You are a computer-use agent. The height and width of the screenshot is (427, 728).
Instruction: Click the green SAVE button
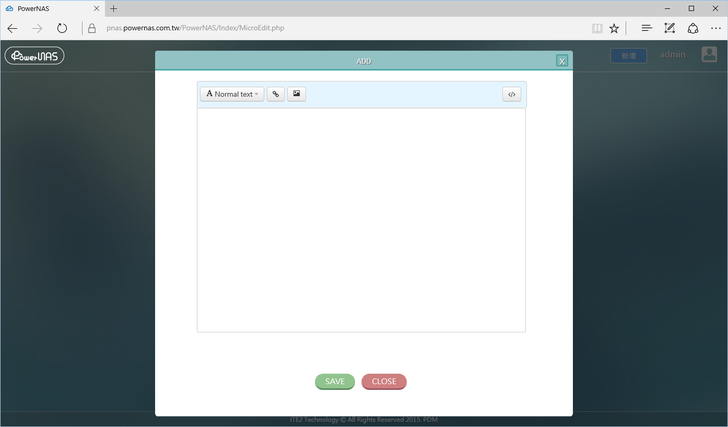pos(335,382)
